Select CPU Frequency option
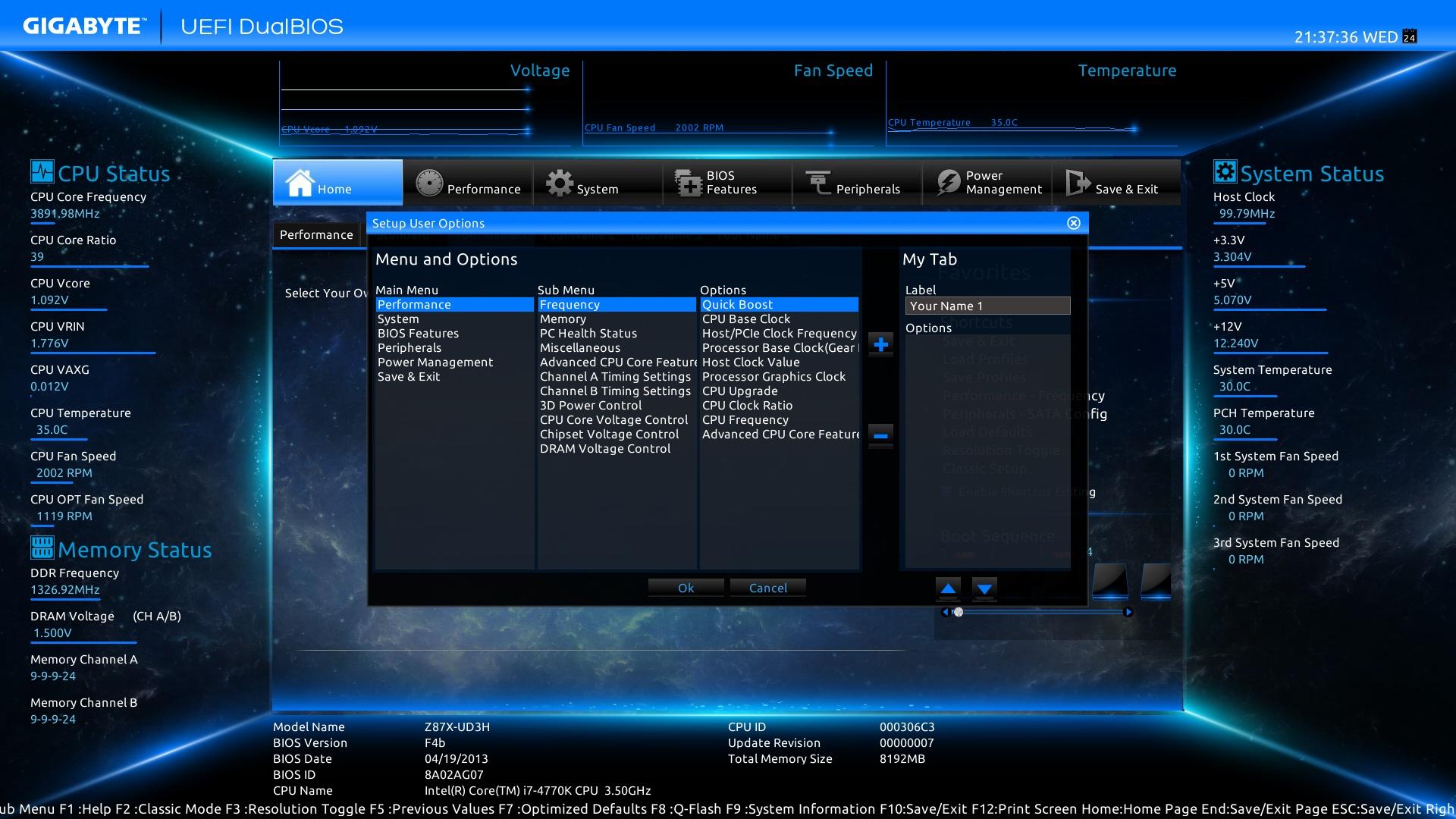The height and width of the screenshot is (819, 1456). (779, 420)
